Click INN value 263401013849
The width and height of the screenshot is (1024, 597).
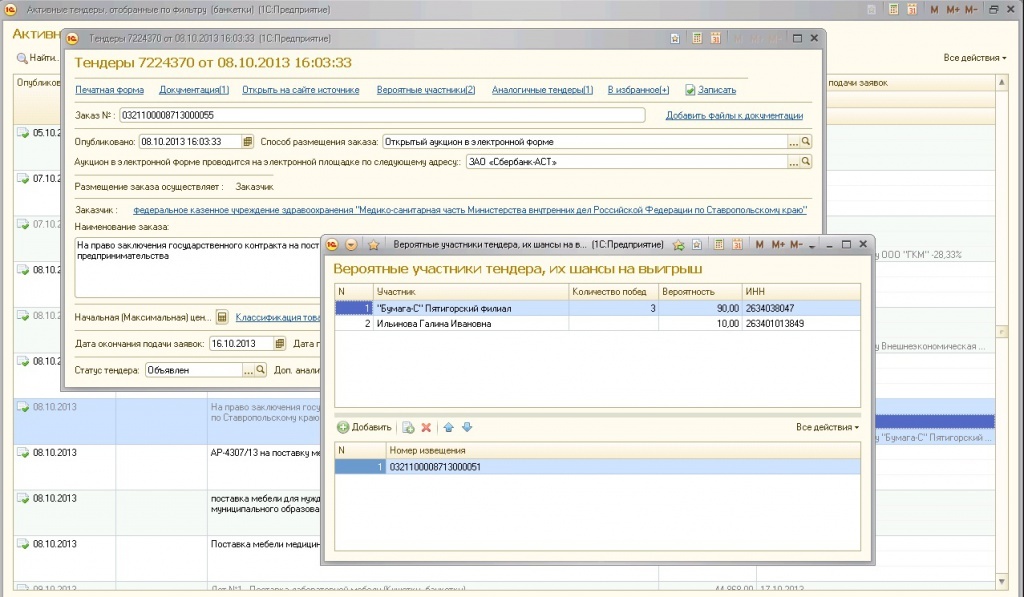coord(775,324)
